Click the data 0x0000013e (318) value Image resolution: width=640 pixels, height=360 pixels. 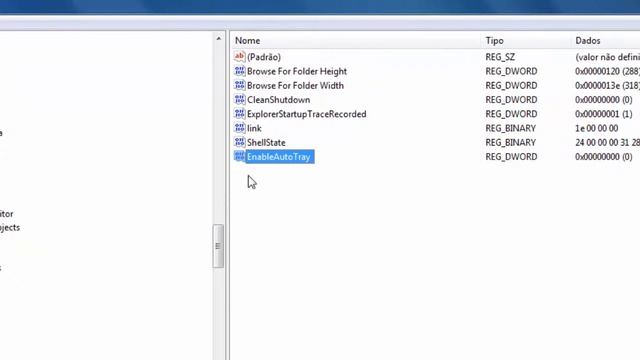[607, 86]
